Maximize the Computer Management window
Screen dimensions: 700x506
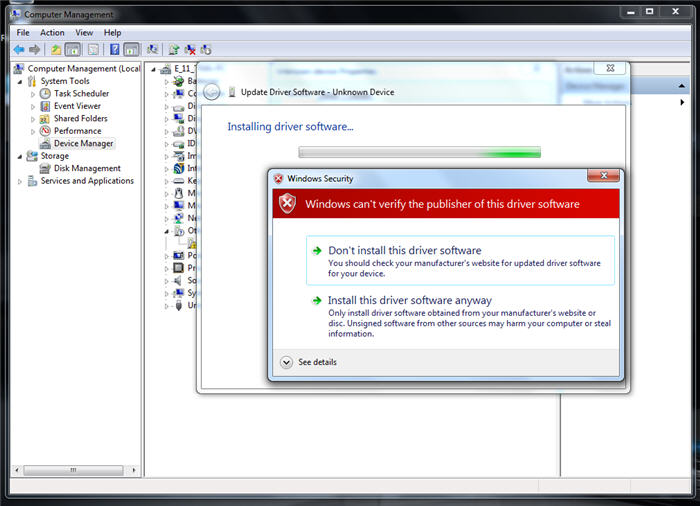pos(650,12)
